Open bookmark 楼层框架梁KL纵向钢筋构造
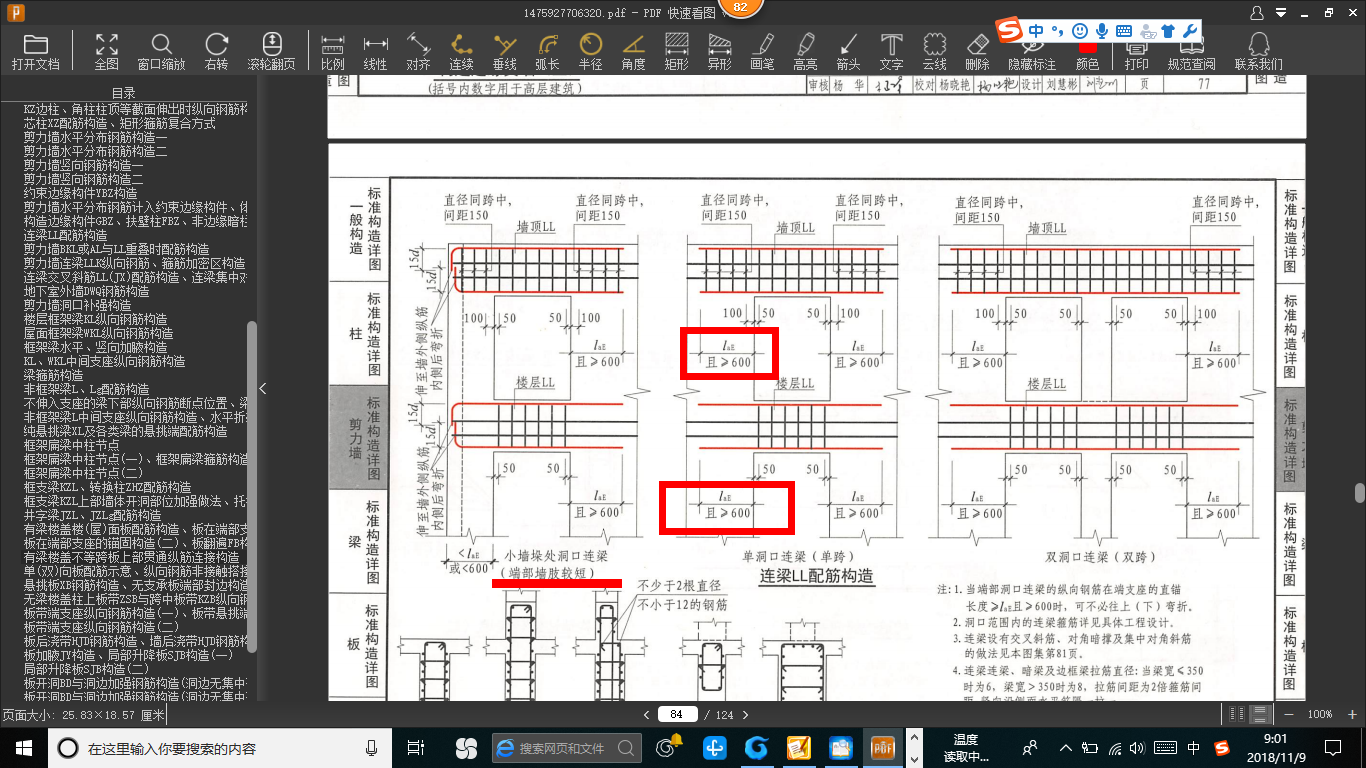1366x768 pixels. [95, 318]
